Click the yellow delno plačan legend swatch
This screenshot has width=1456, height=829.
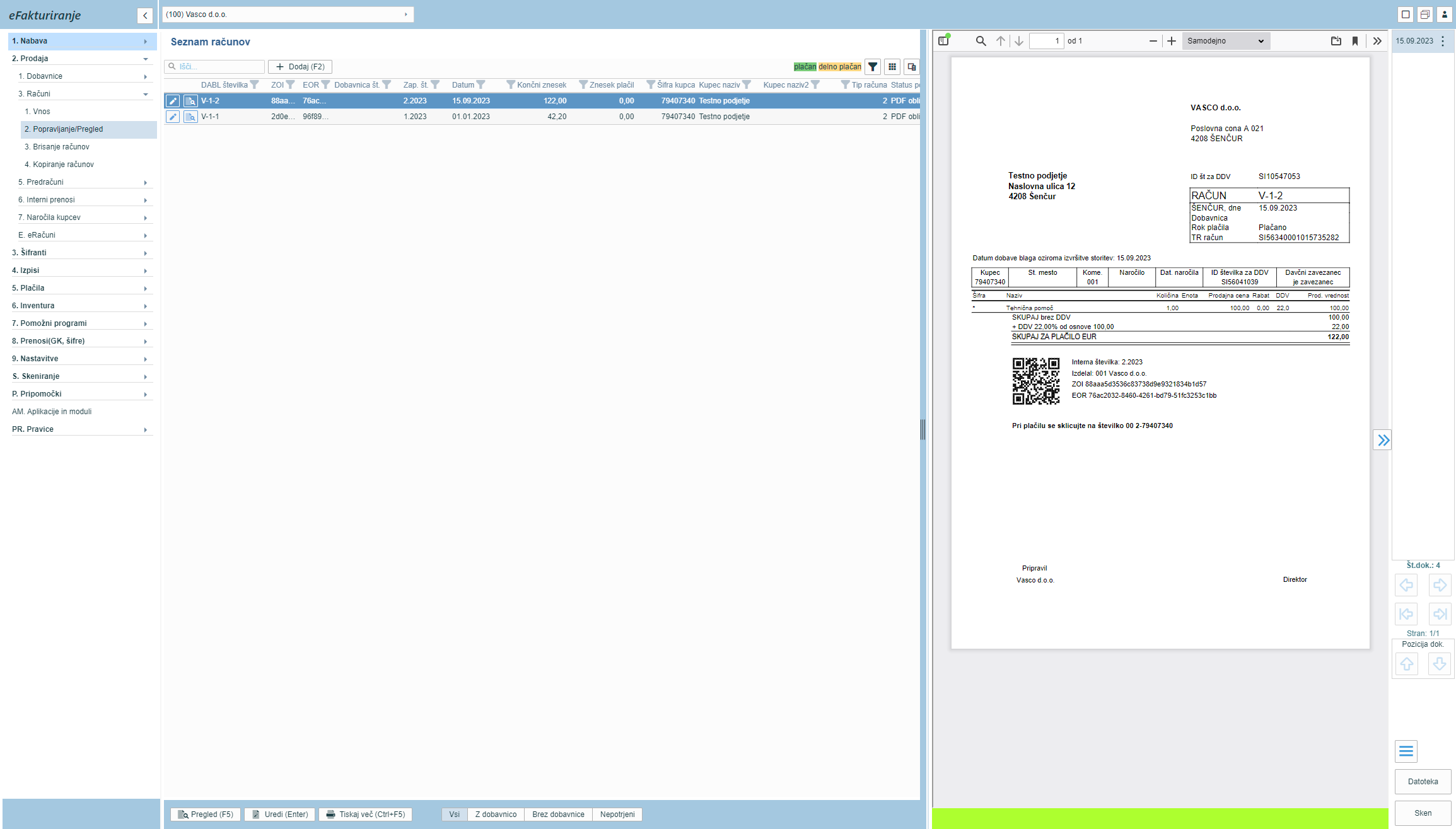click(x=840, y=67)
